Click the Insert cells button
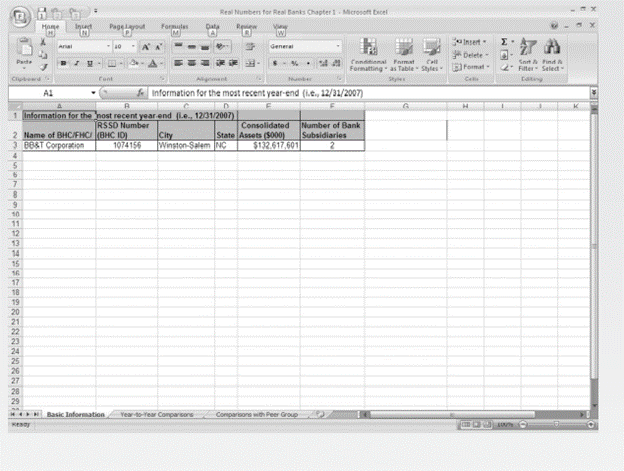Image resolution: width=624 pixels, height=471 pixels. pyautogui.click(x=470, y=42)
